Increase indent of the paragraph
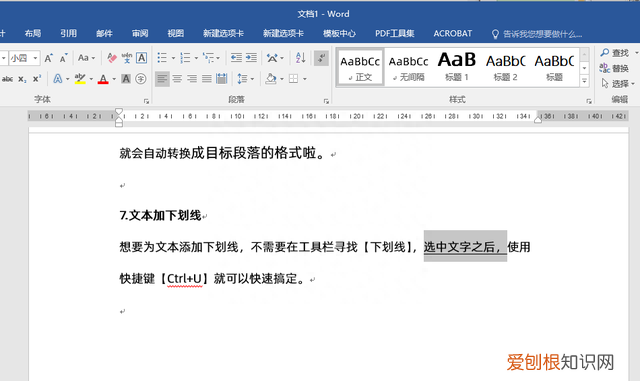640x381 pixels. (251, 58)
